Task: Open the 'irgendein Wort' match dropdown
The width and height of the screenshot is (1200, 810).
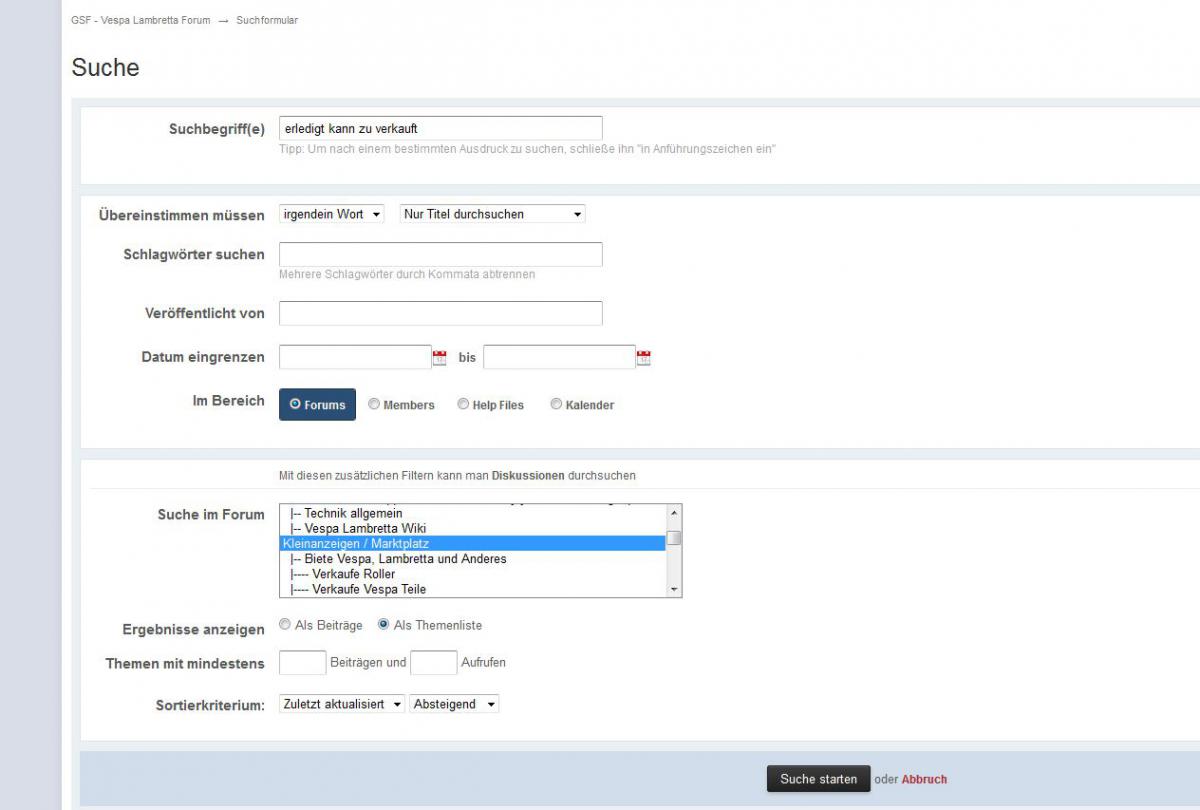Action: [332, 214]
